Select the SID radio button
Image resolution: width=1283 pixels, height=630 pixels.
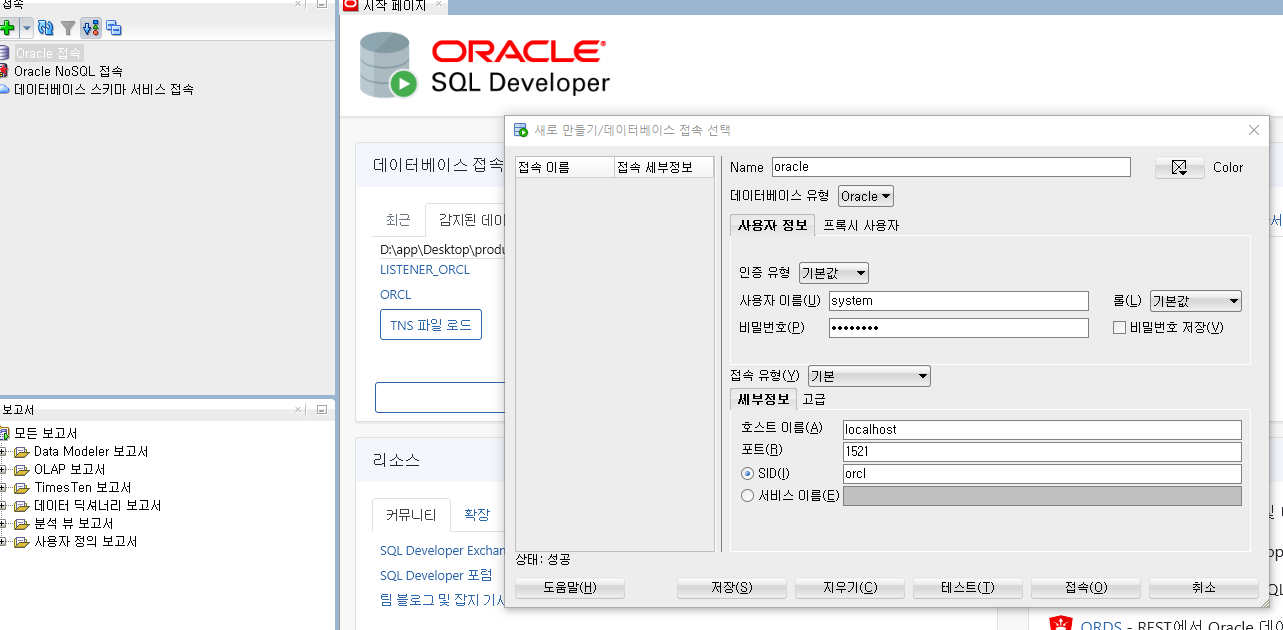tap(747, 474)
